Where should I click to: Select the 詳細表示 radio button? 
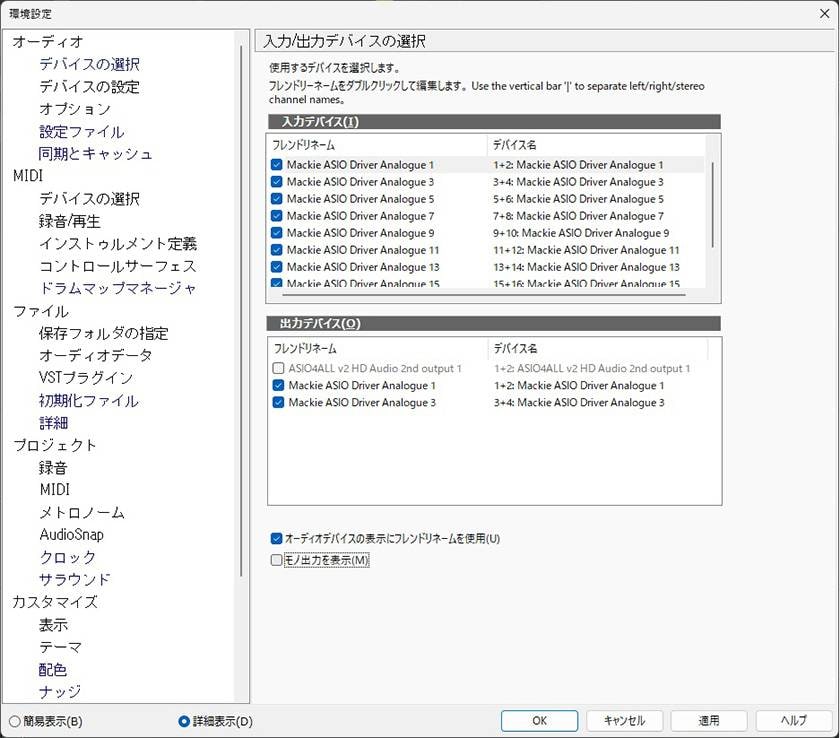[184, 721]
